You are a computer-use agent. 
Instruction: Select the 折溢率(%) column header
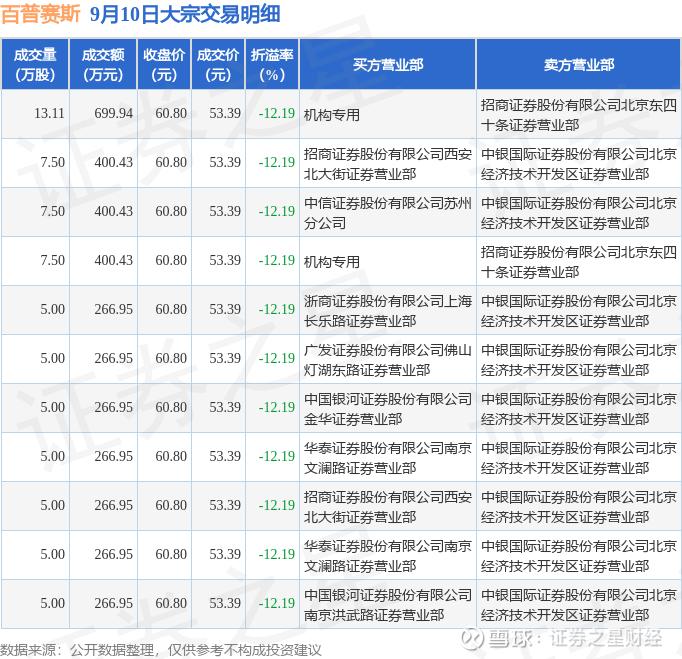[x=272, y=64]
